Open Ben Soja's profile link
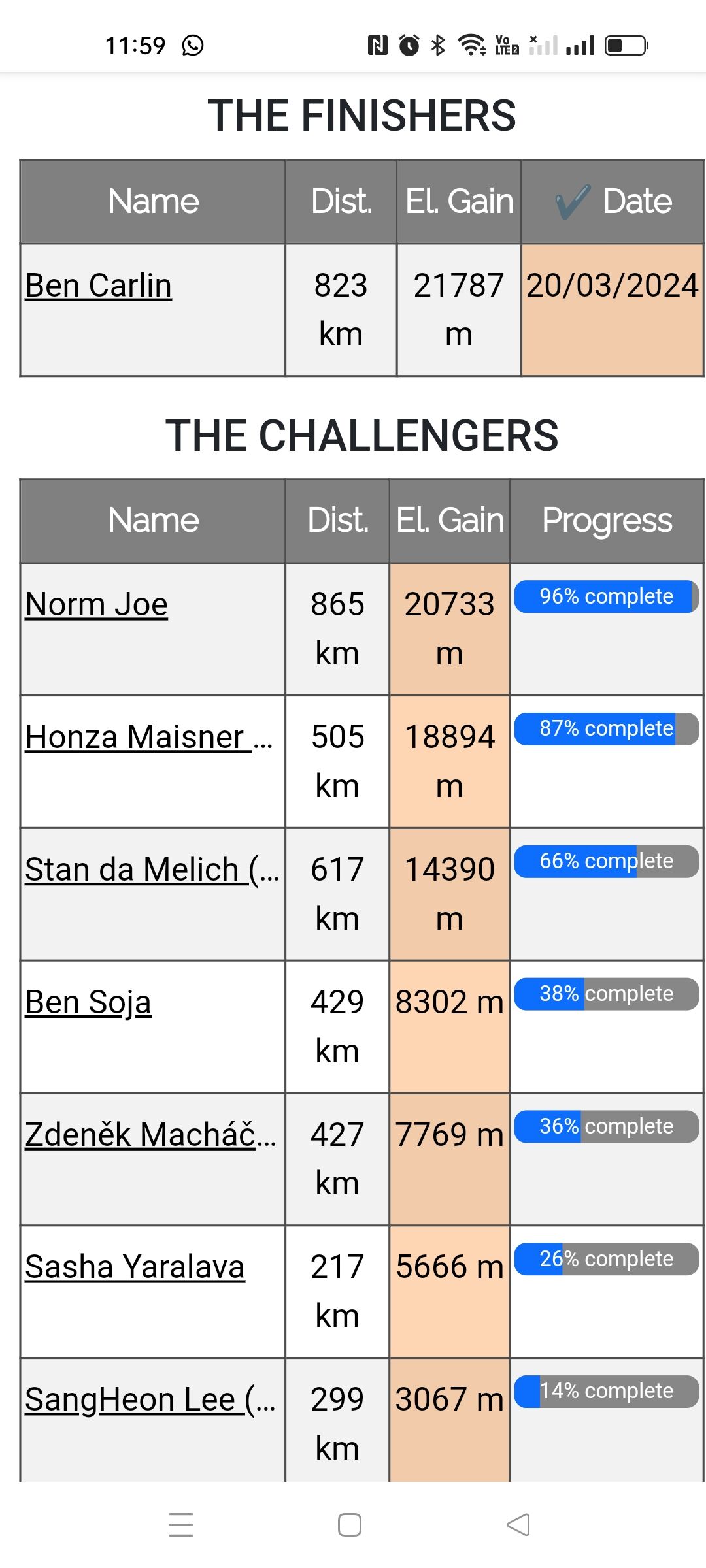Viewport: 706px width, 1568px height. pos(88,1002)
